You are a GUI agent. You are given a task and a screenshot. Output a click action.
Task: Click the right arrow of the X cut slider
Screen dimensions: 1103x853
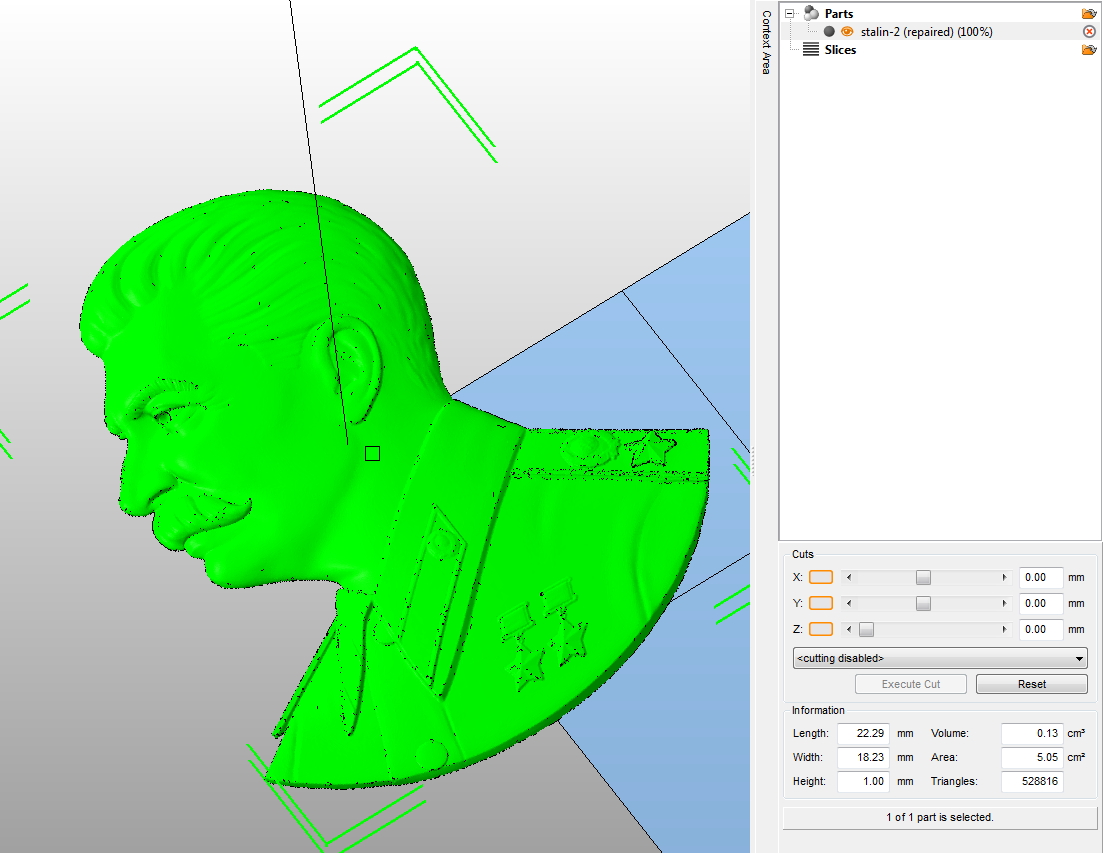[1005, 577]
